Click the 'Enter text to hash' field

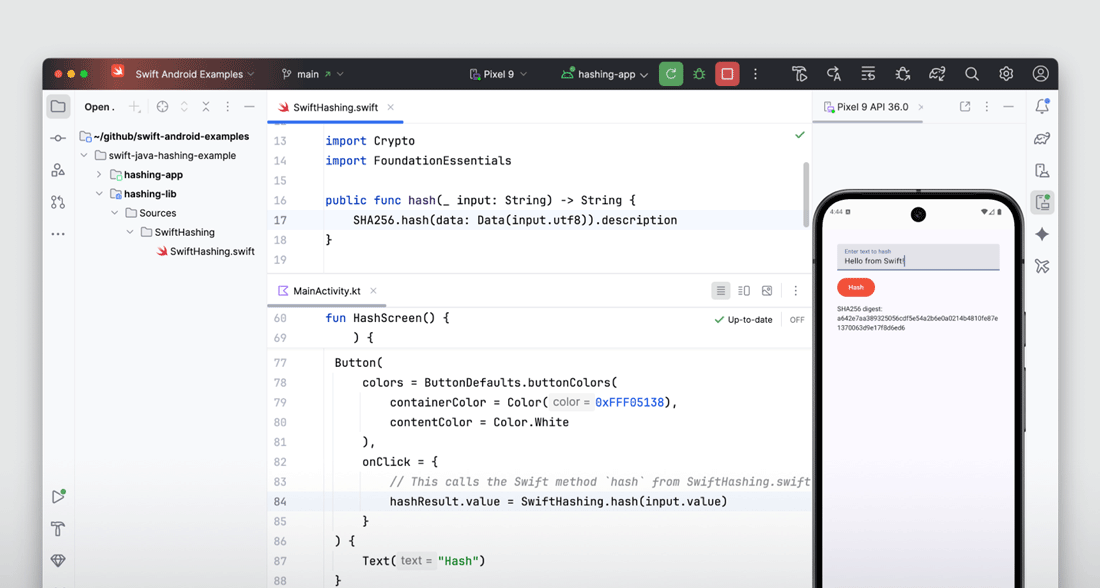(917, 257)
